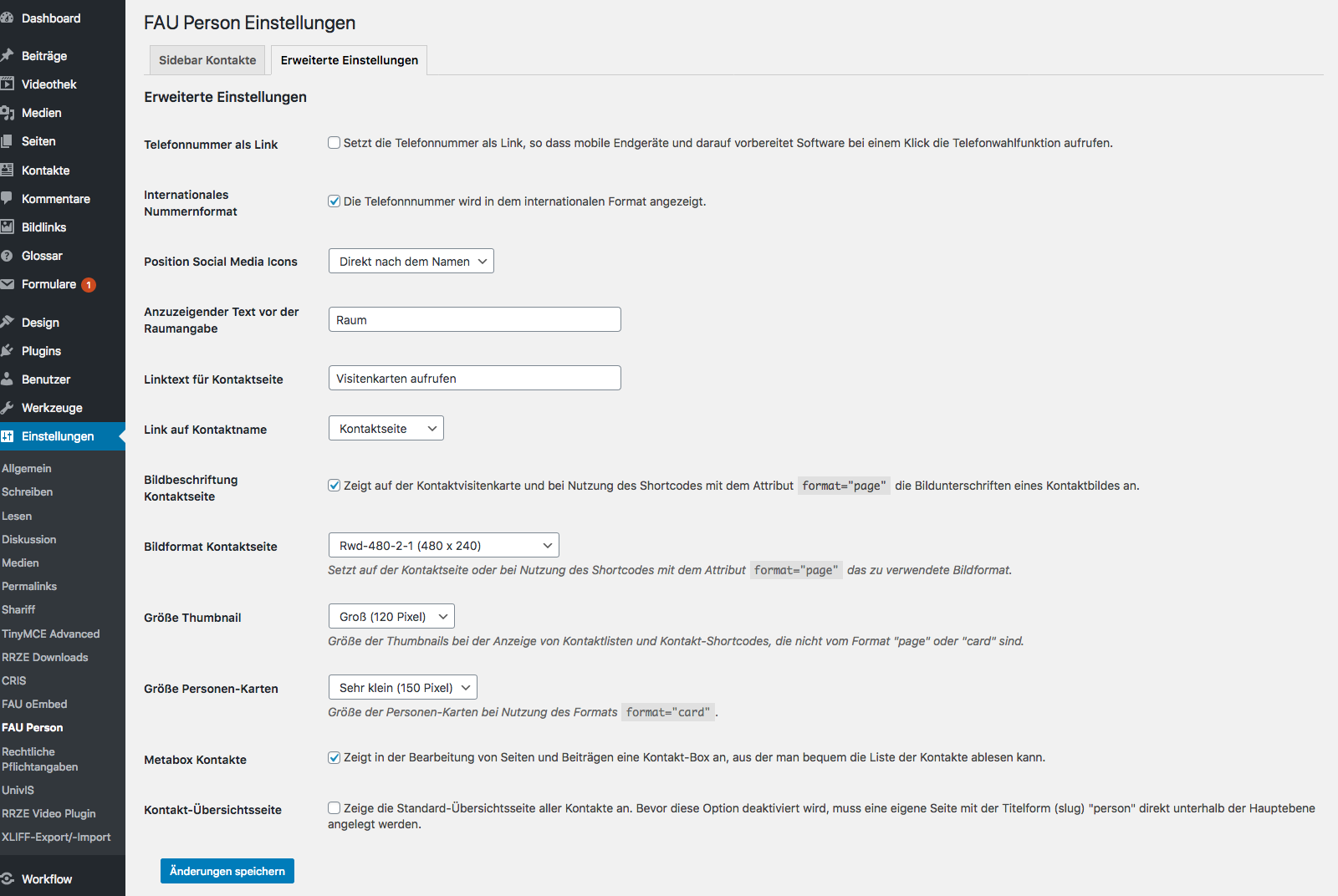Viewport: 1338px width, 896px height.
Task: Switch to the Sidebar Kontakte tab
Action: pyautogui.click(x=207, y=60)
